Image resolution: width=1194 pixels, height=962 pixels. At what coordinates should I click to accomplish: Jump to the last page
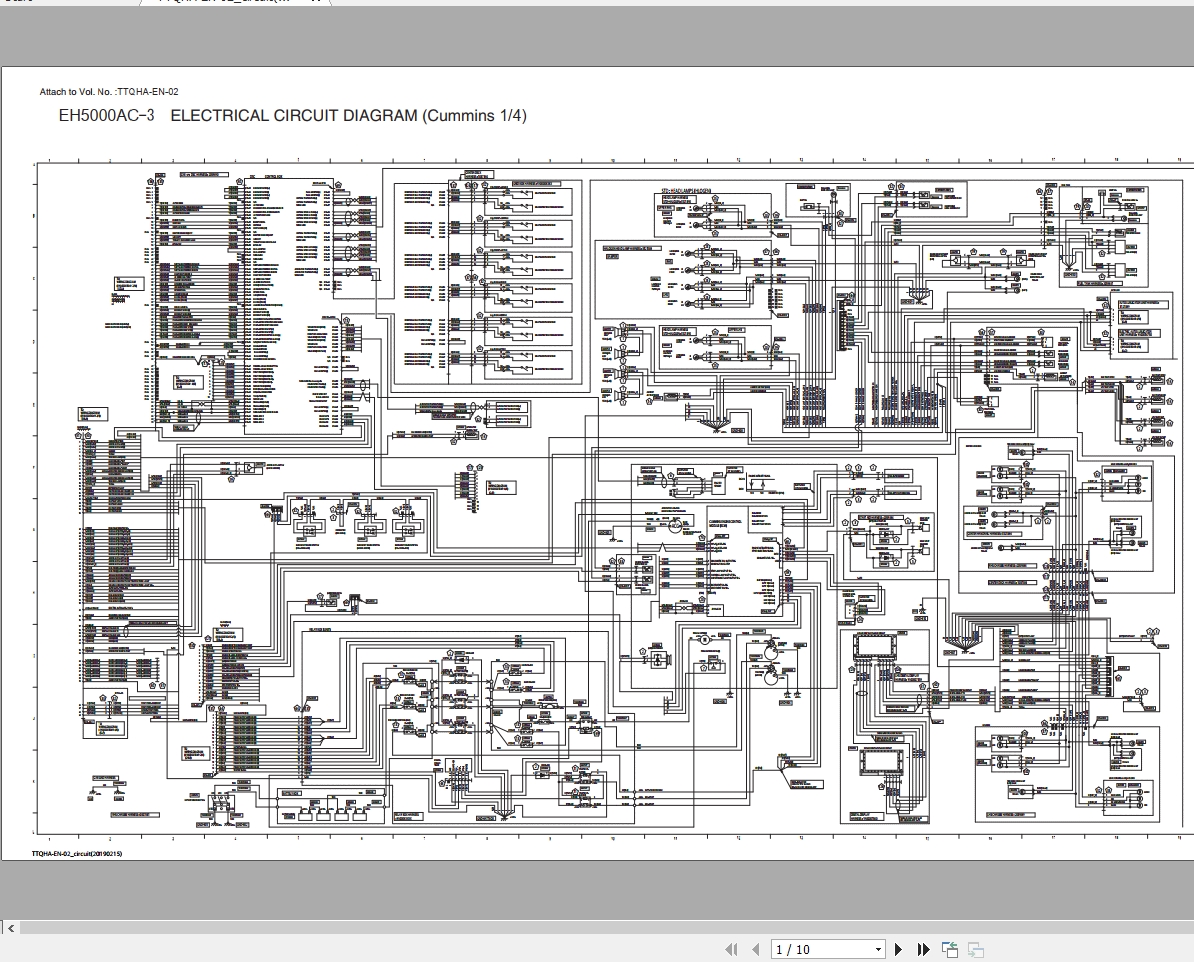point(923,949)
